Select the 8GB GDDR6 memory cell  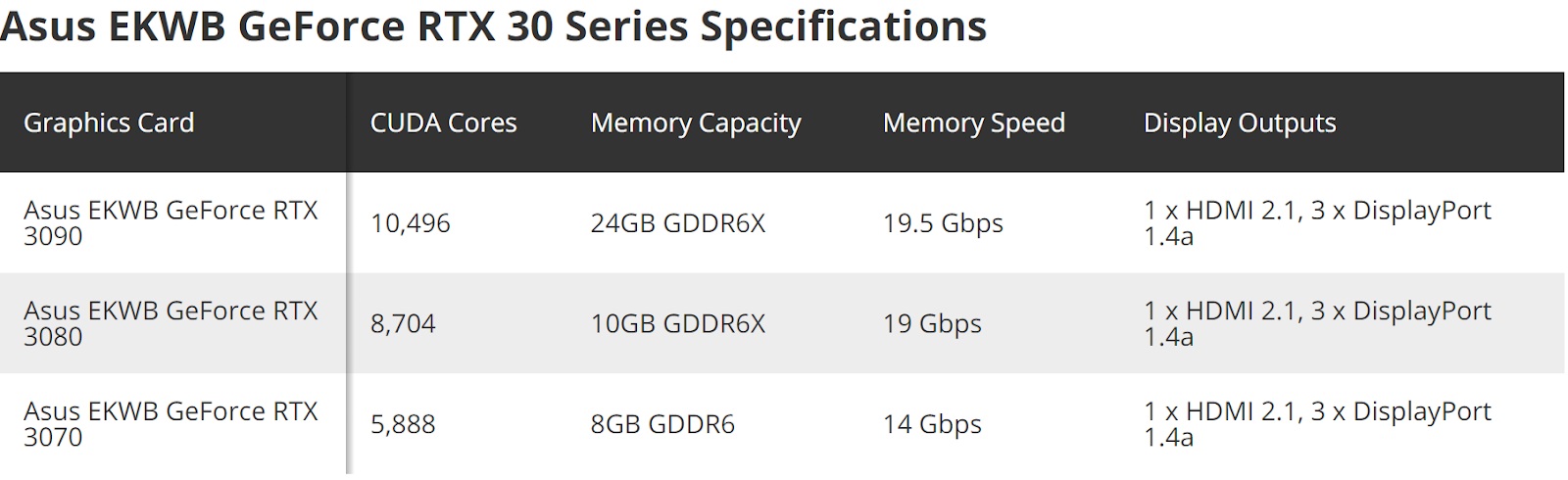pos(662,424)
